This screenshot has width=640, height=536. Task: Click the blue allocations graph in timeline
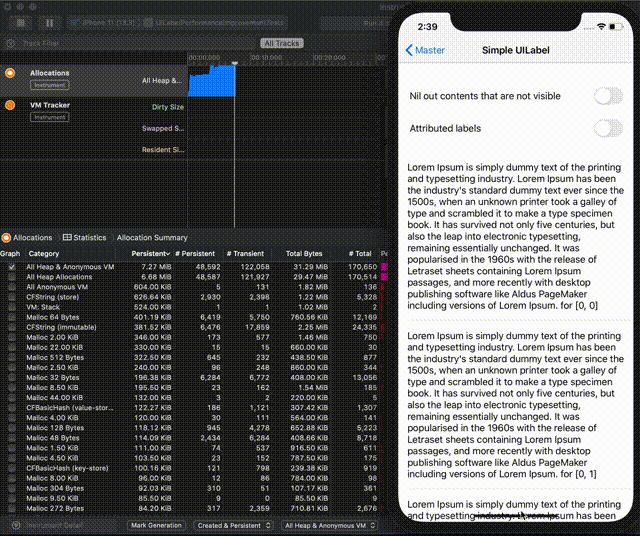(x=212, y=82)
